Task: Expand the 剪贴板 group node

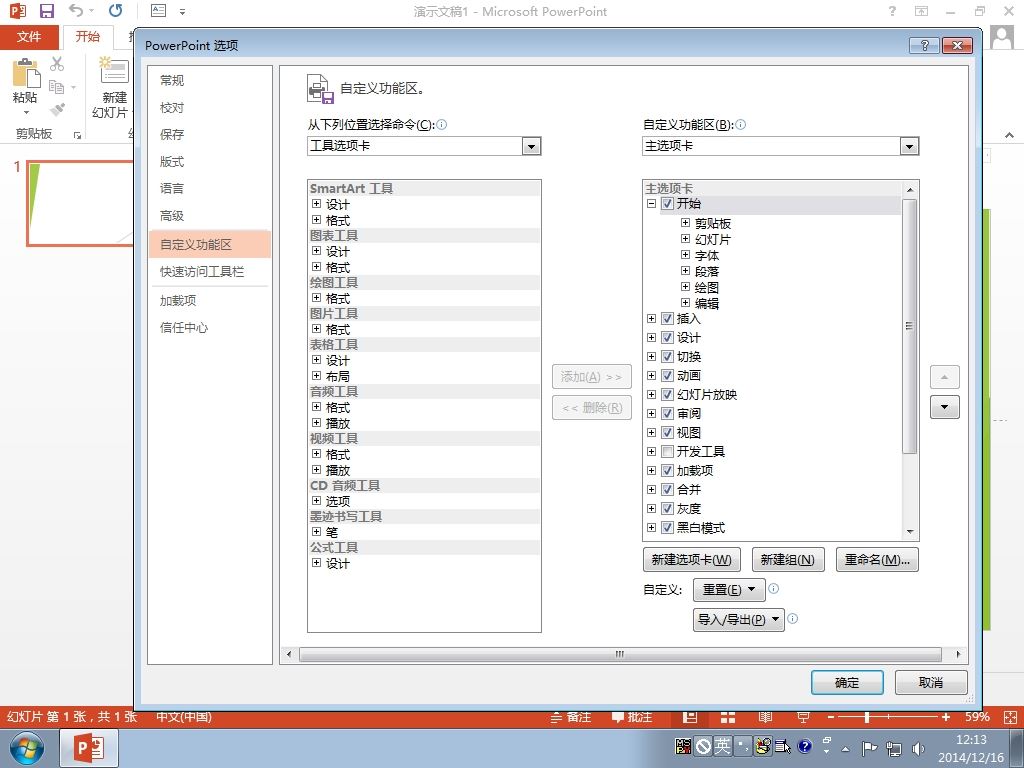Action: point(685,223)
